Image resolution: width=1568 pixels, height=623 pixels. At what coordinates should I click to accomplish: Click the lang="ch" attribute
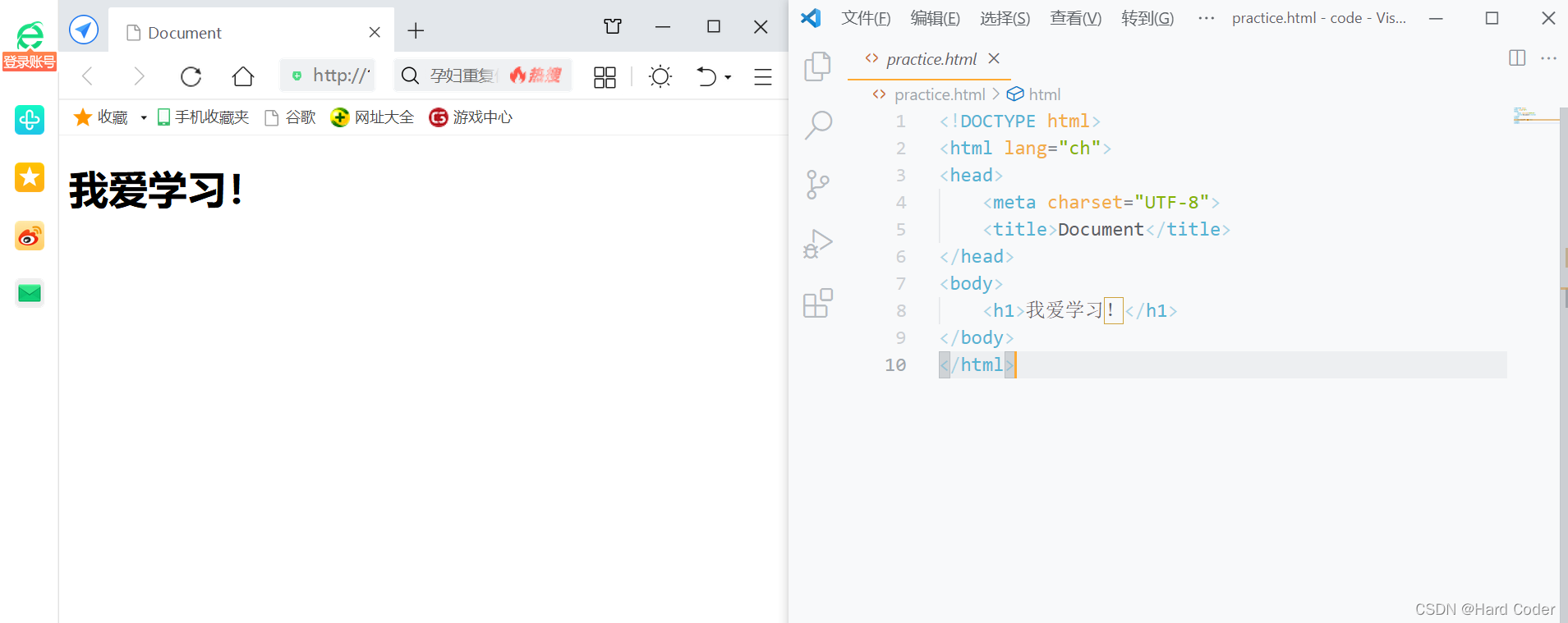[x=1052, y=148]
